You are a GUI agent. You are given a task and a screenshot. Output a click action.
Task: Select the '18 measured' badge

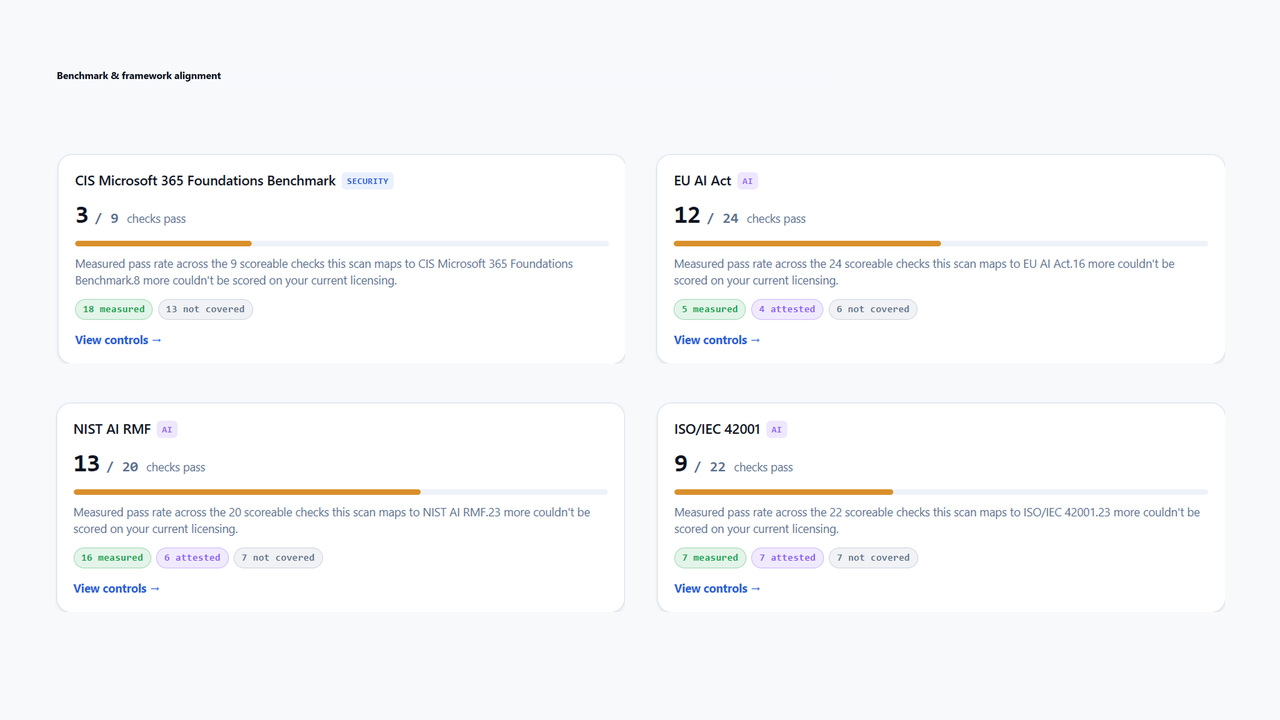point(114,309)
